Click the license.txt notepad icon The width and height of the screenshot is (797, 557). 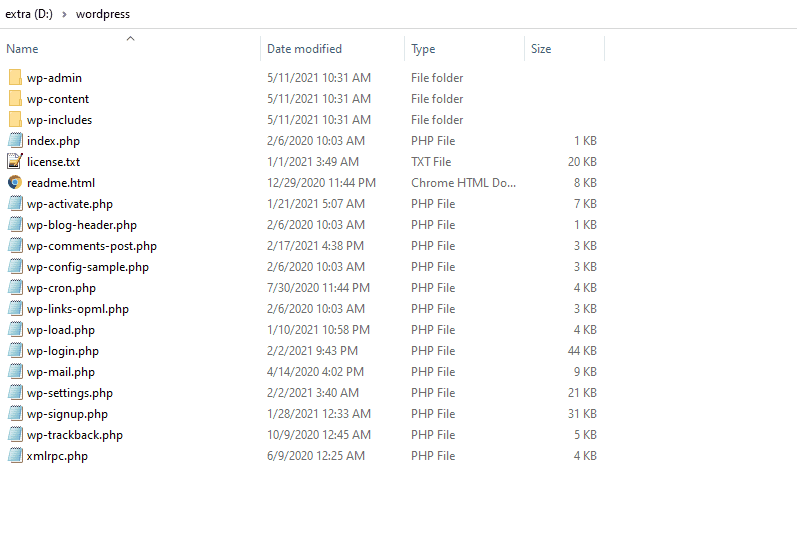[x=15, y=162]
